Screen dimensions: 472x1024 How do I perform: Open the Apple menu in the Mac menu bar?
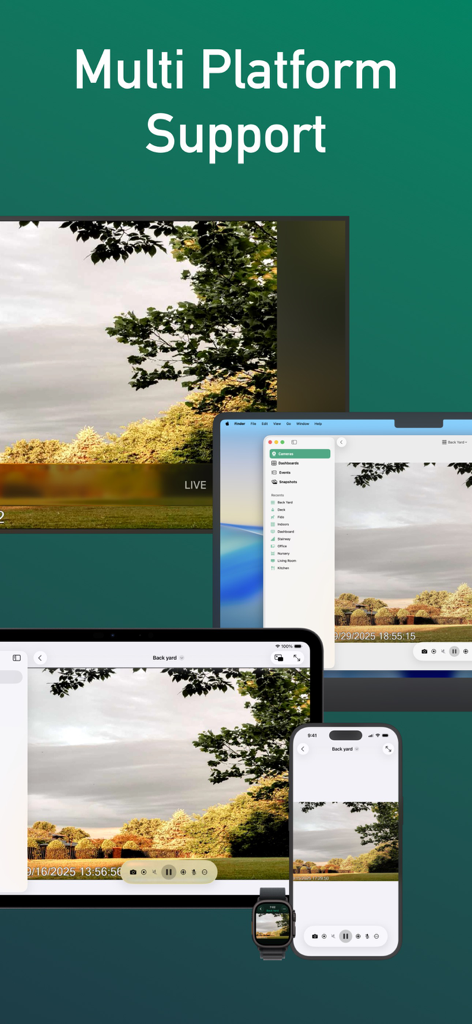[227, 423]
